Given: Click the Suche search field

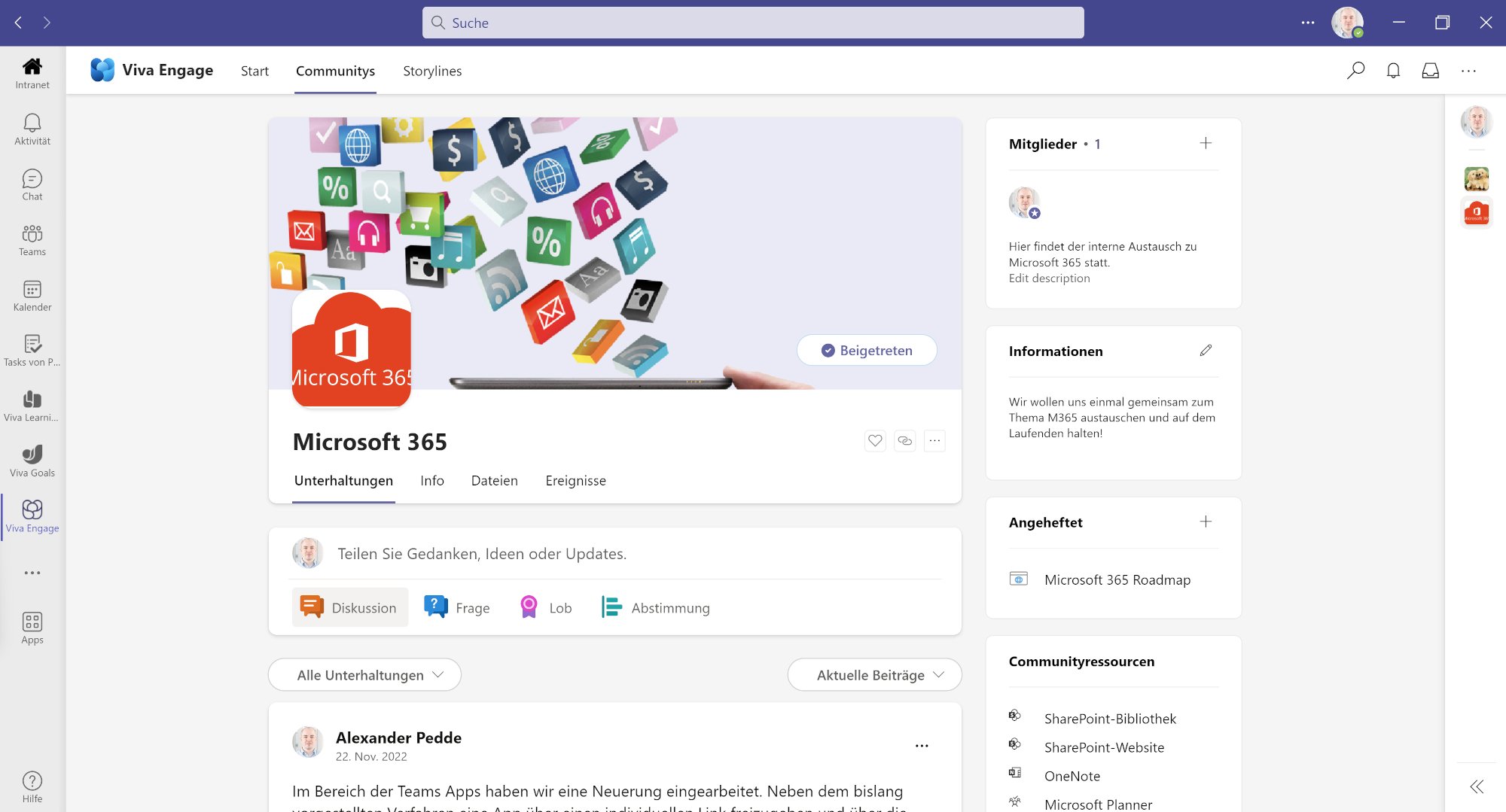Looking at the screenshot, I should pyautogui.click(x=753, y=23).
